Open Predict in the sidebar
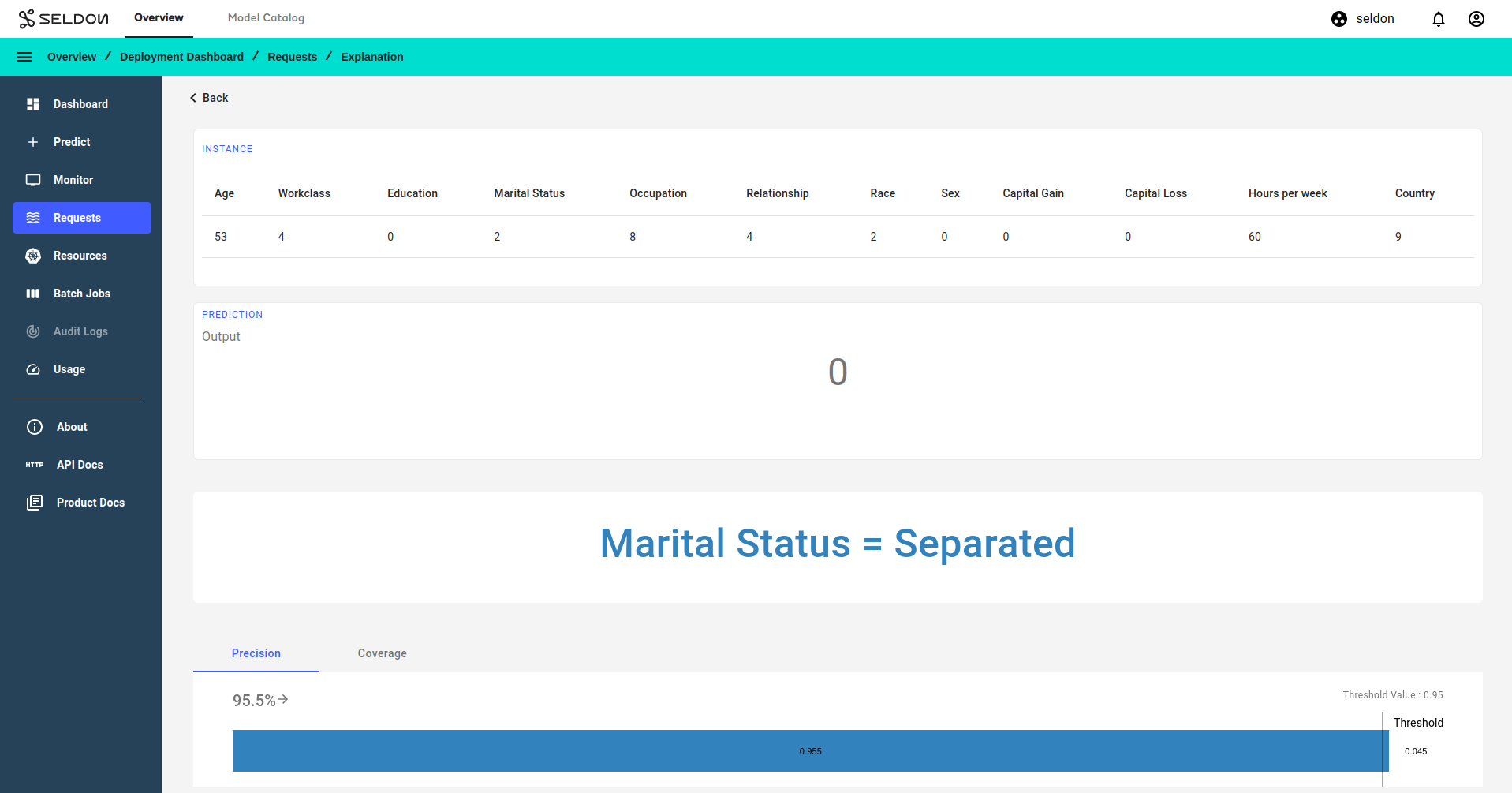Screen dimensions: 1512x793 pyautogui.click(x=82, y=142)
